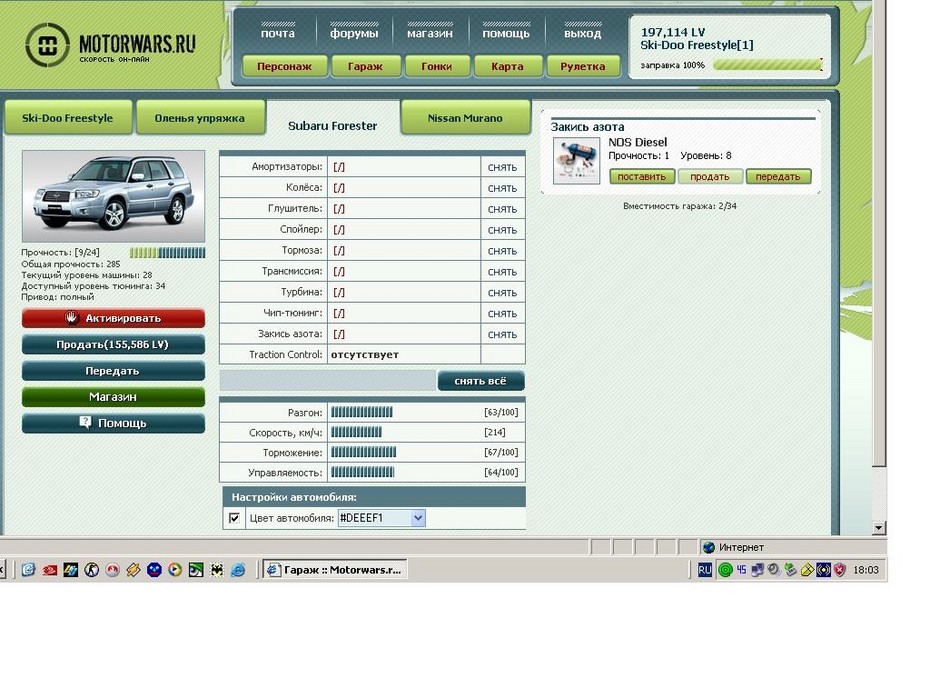Click the red shield tray icon
Screen dimensions: 930x698
840,570
